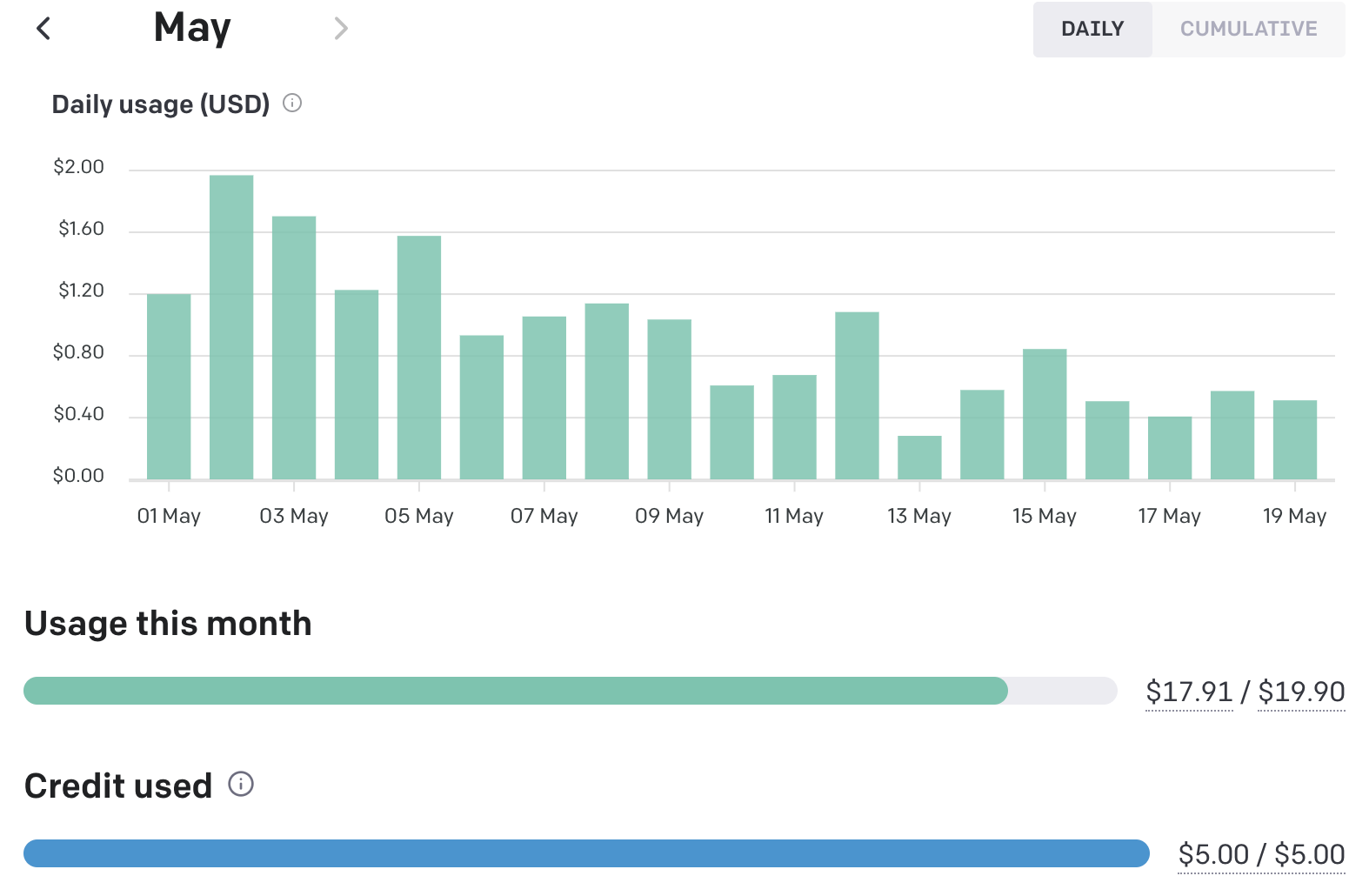
Task: Select the 15 May usage bar
Action: click(1045, 414)
